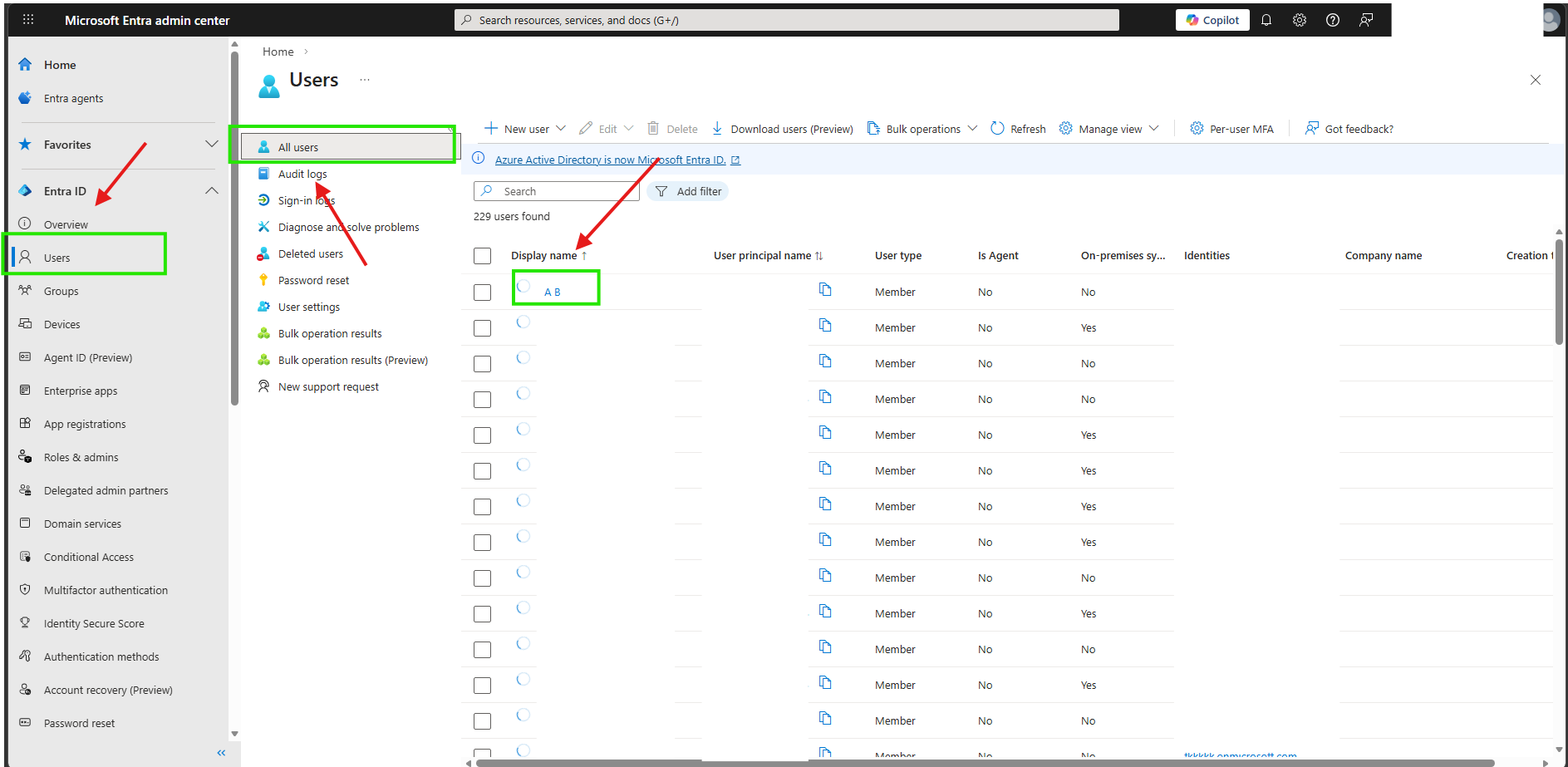Click the vertical scrollbar of the user list
1568x767 pixels.
point(1559,291)
